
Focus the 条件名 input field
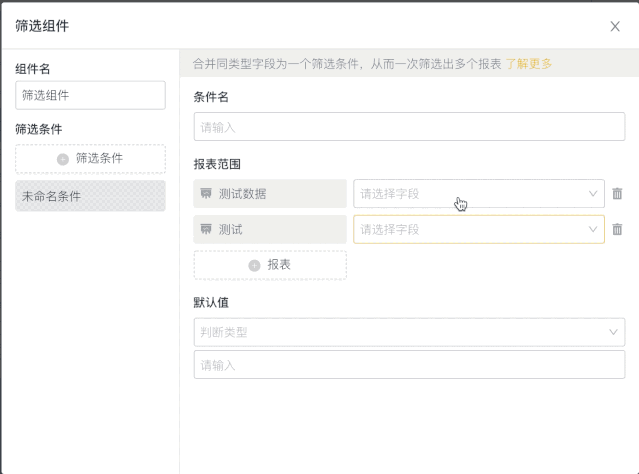point(409,127)
